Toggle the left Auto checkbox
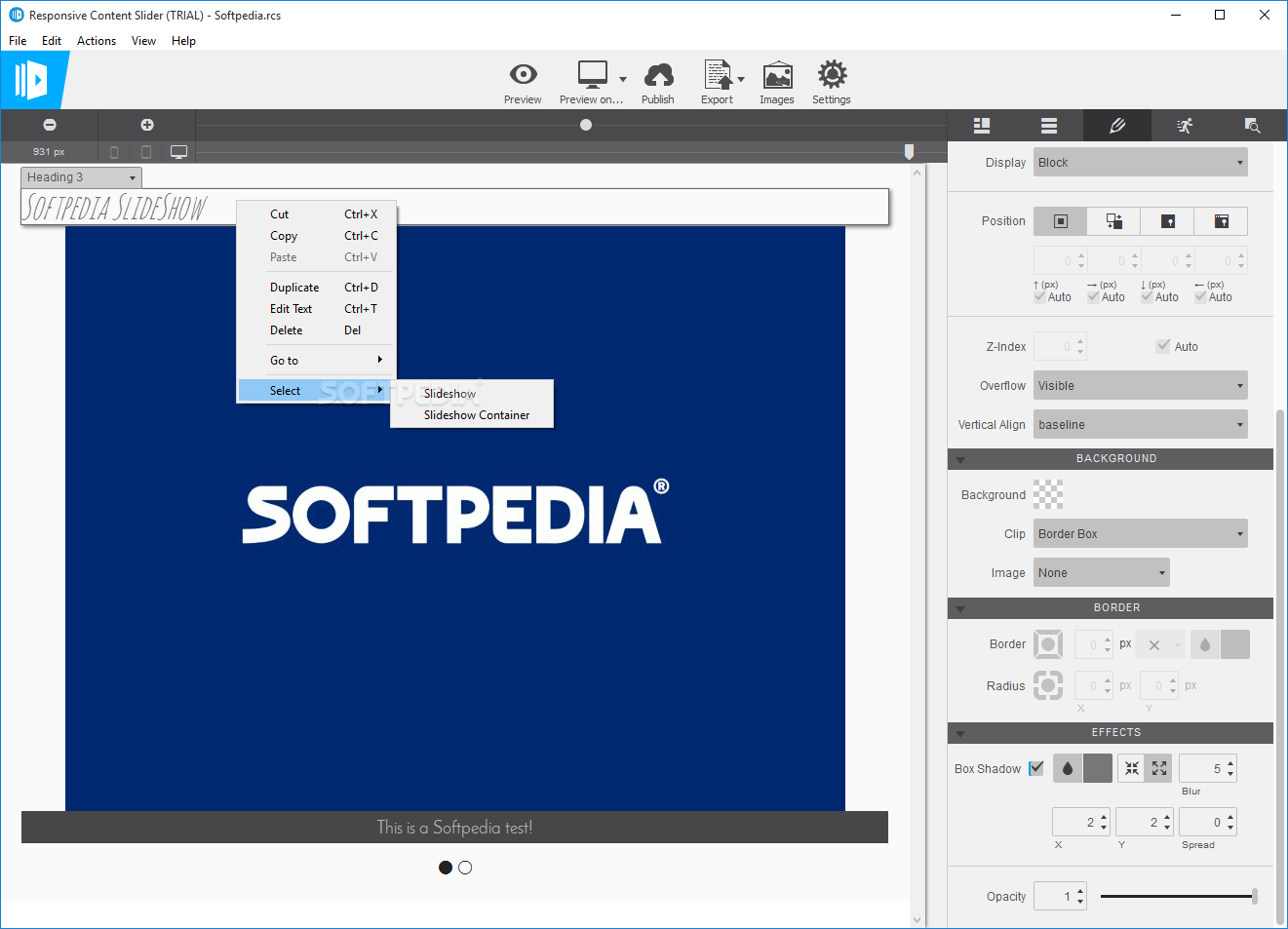This screenshot has height=929, width=1288. click(1201, 297)
